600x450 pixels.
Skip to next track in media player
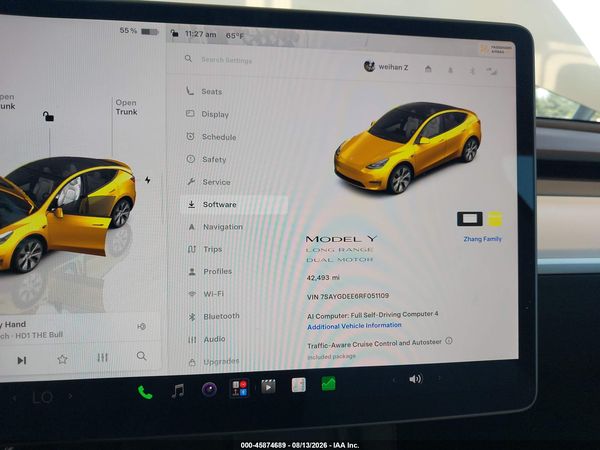(22, 360)
